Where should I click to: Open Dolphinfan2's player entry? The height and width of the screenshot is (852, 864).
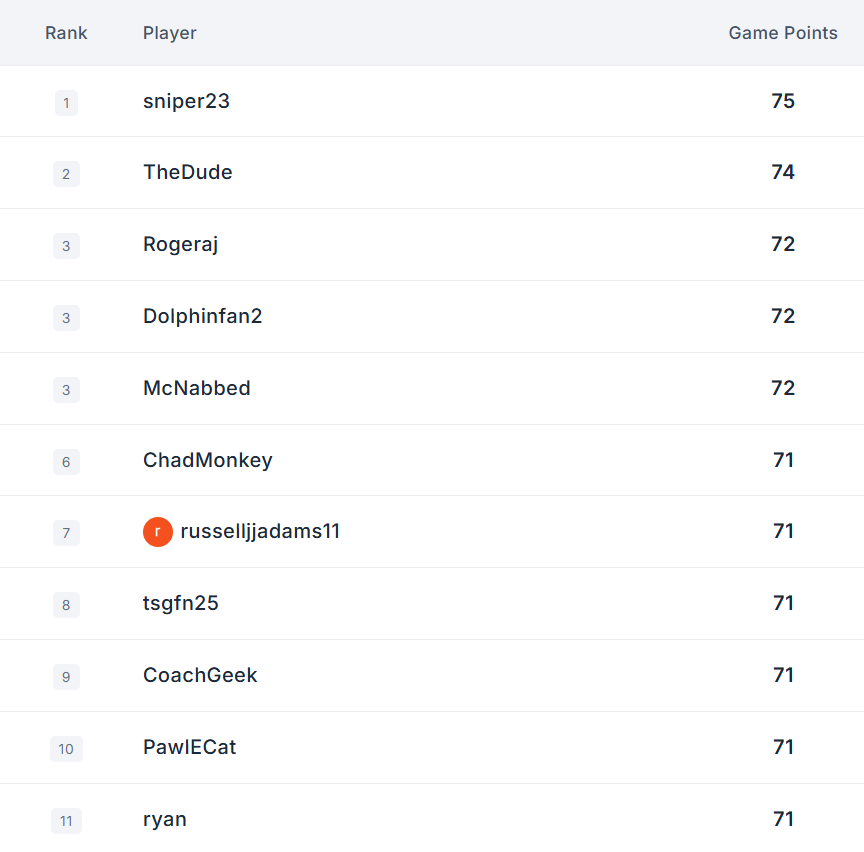tap(202, 316)
